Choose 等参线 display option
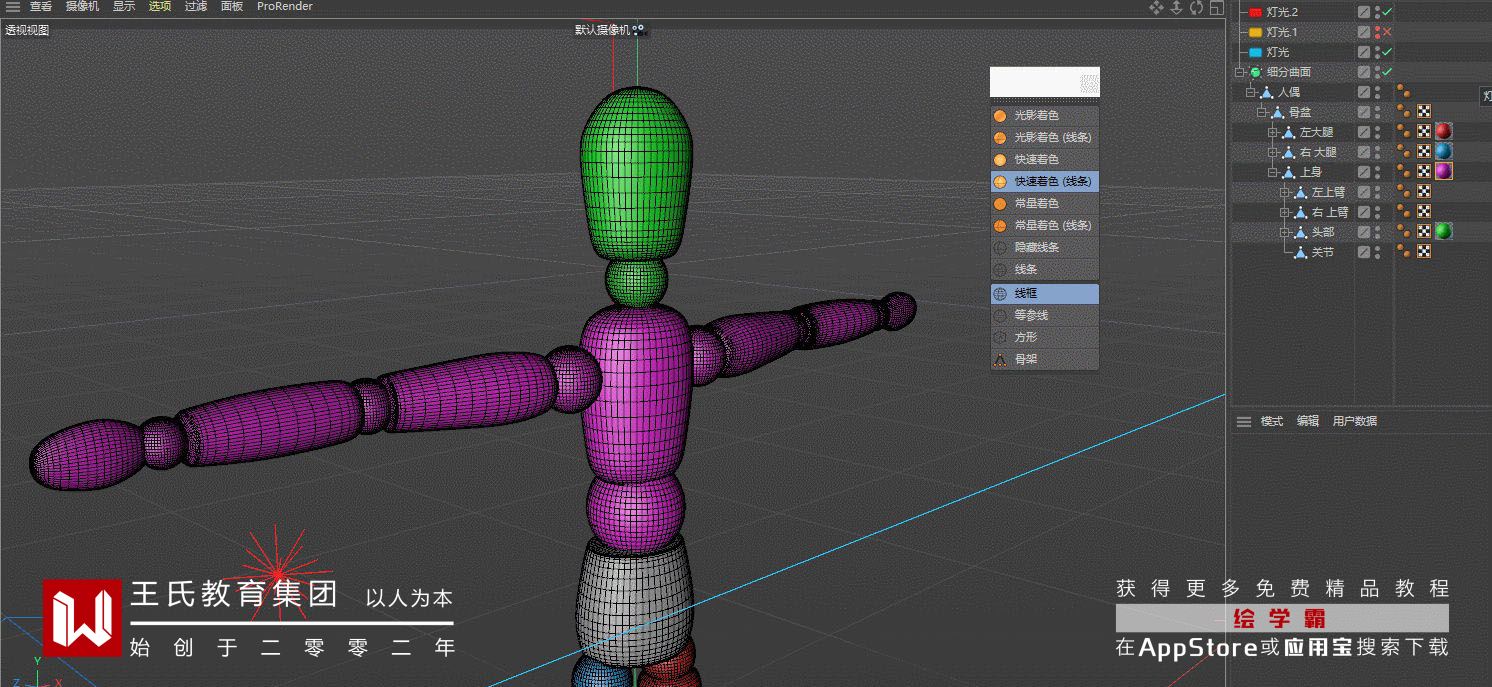1492x687 pixels. 1044,315
